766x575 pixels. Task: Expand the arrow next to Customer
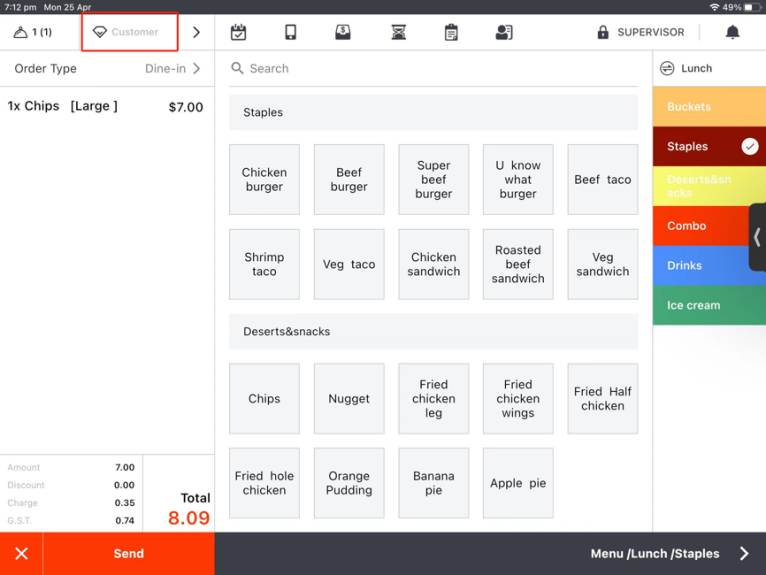tap(196, 32)
